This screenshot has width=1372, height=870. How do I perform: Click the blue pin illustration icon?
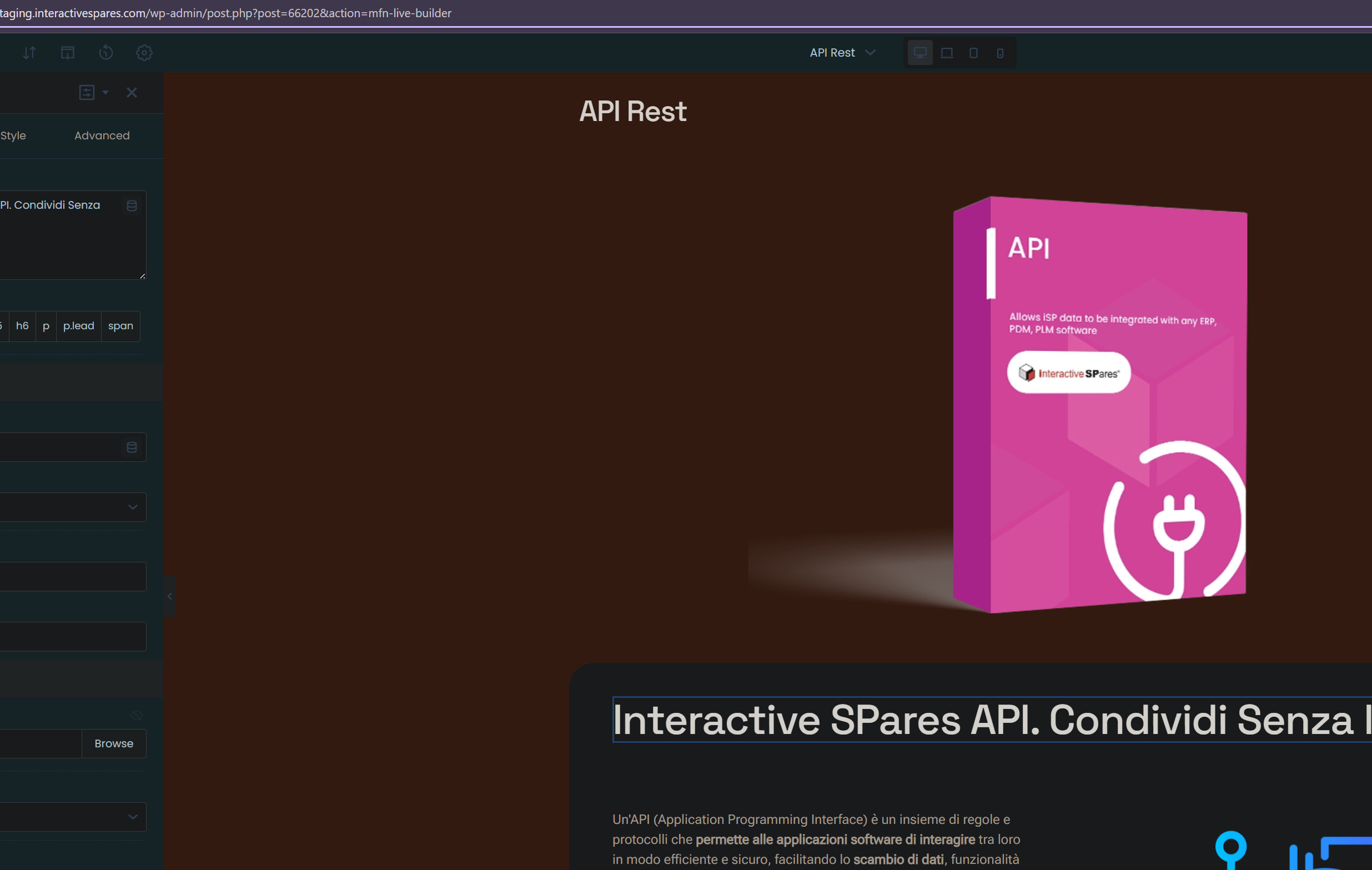1230,850
